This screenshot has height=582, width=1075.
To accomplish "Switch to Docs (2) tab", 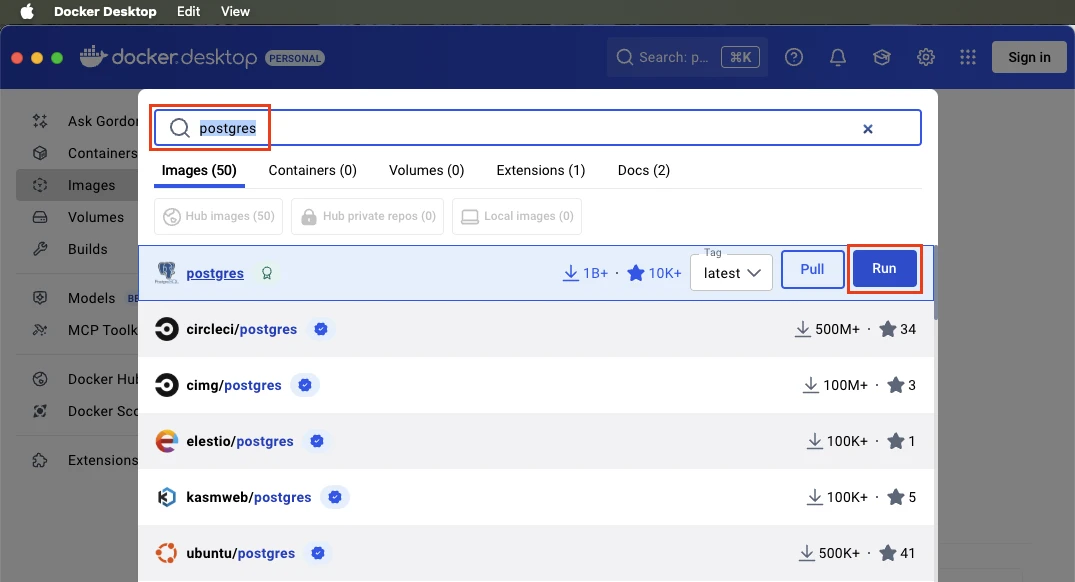I will click(x=644, y=170).
